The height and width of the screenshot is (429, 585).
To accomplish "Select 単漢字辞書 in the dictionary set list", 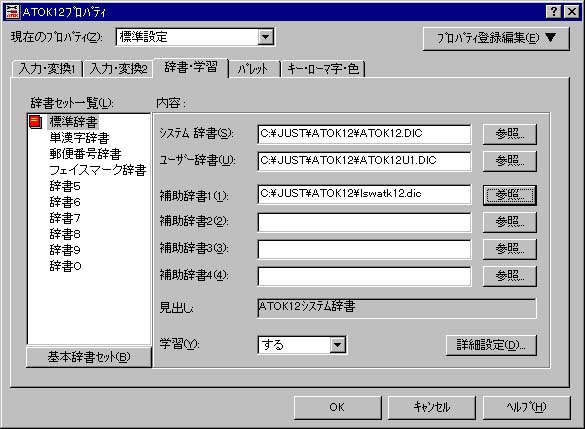I will coord(79,138).
